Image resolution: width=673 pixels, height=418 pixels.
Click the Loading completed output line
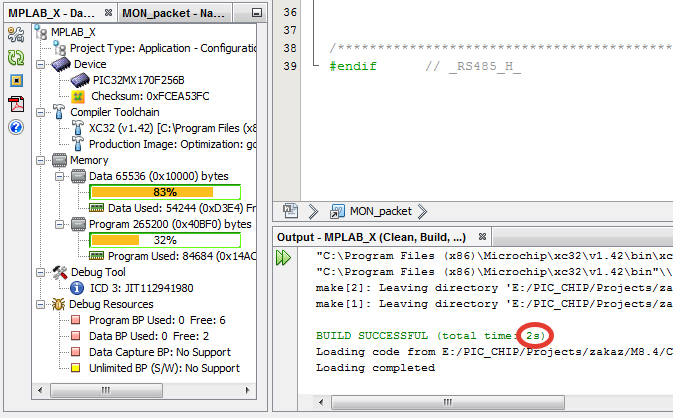click(x=376, y=368)
